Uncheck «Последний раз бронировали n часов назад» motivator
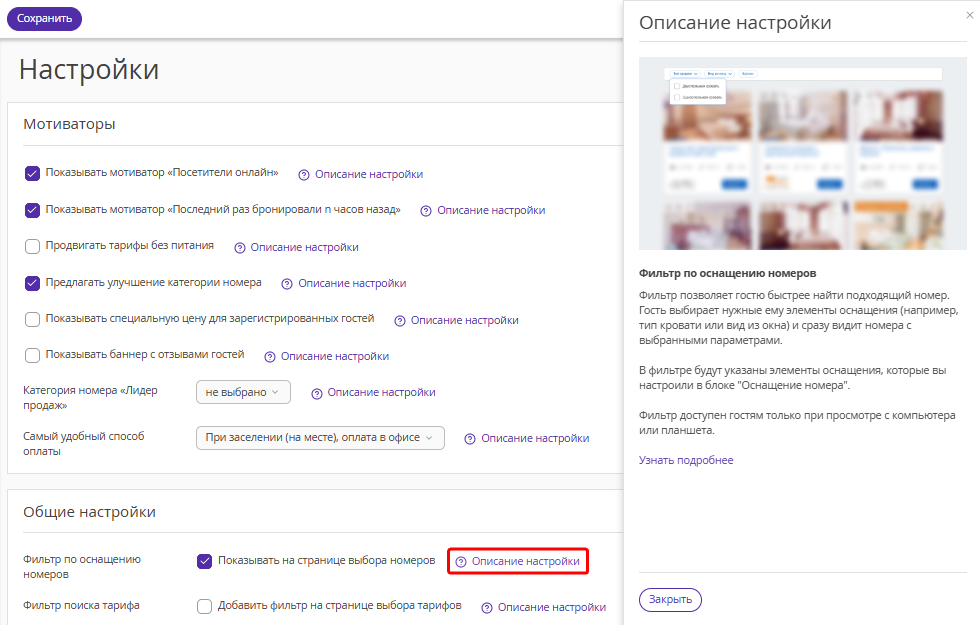This screenshot has width=980, height=625. (x=32, y=210)
